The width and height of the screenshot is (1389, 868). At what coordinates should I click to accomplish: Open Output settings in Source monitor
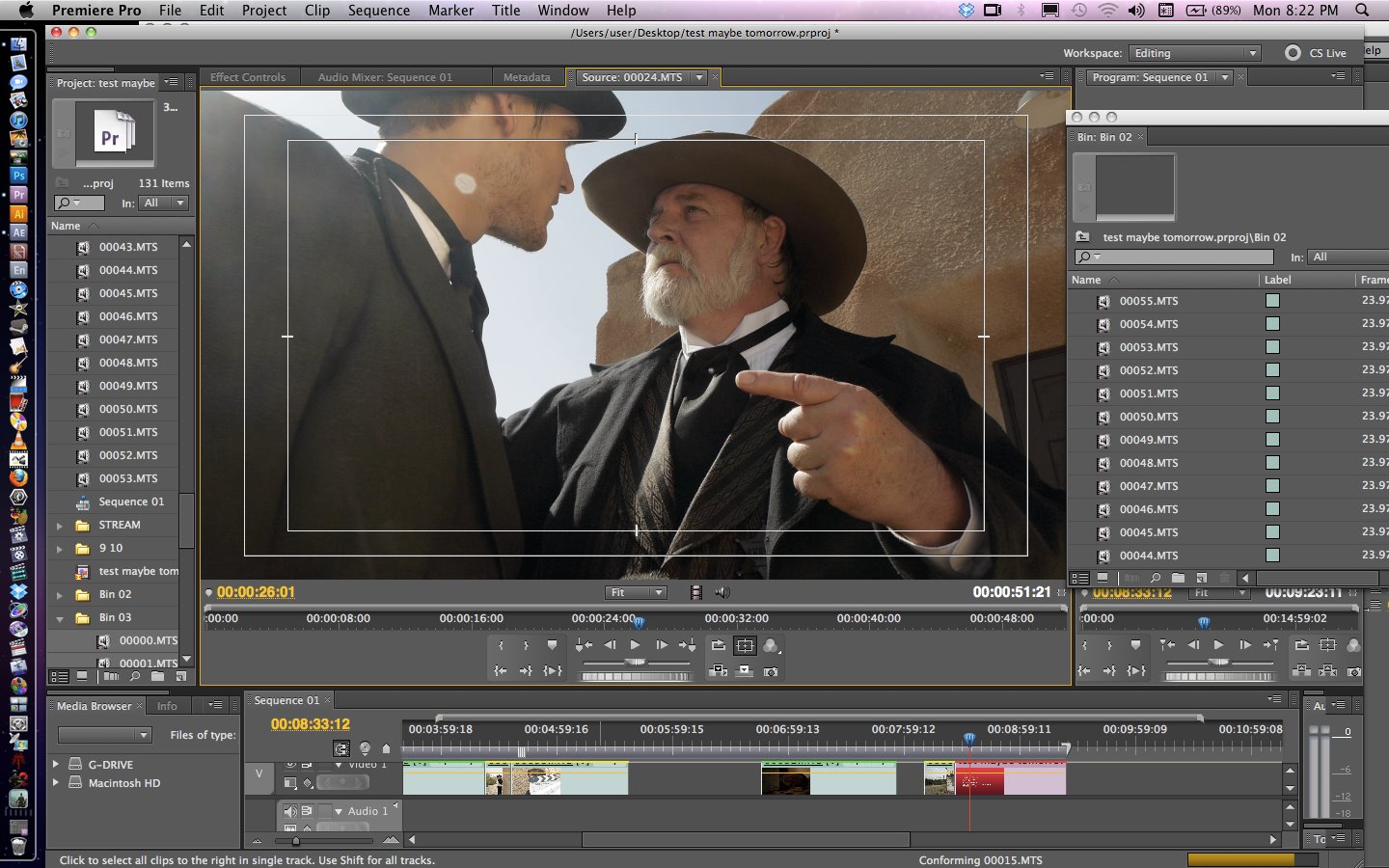(772, 645)
